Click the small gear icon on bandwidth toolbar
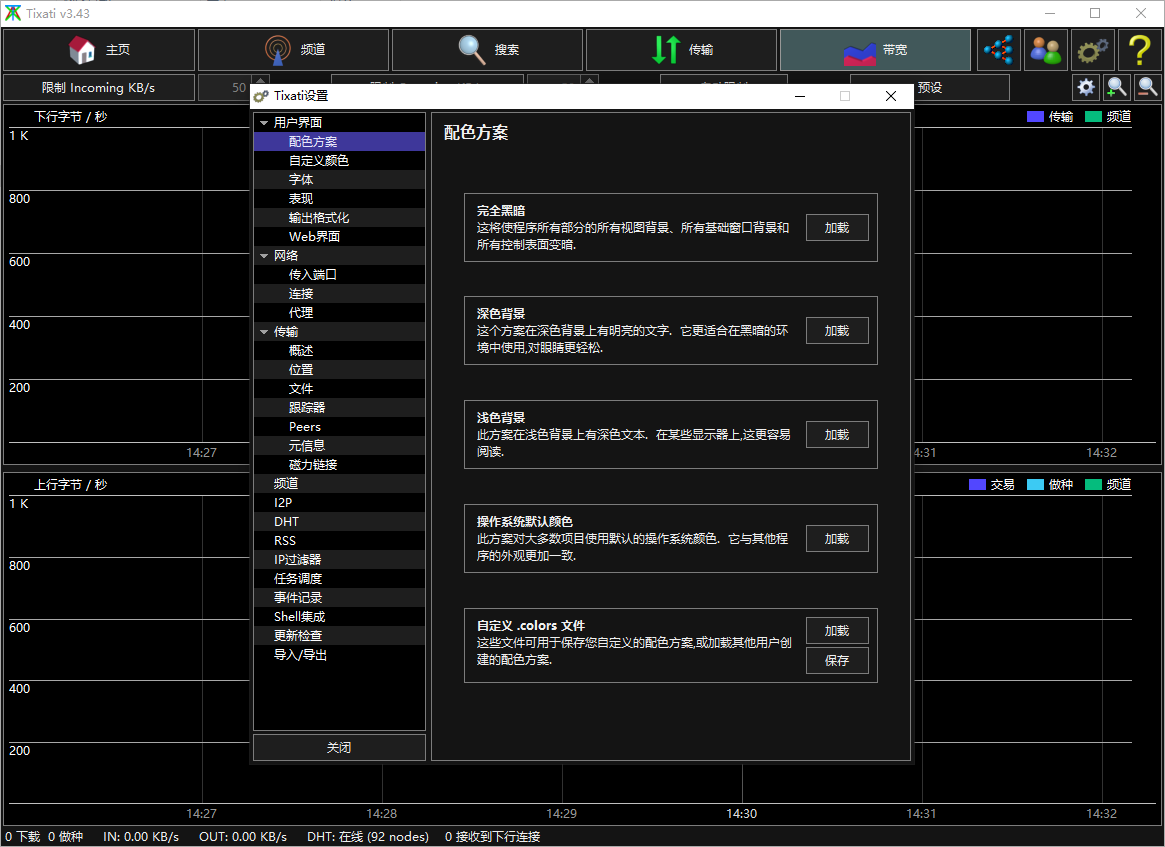The width and height of the screenshot is (1165, 847). 1086,88
